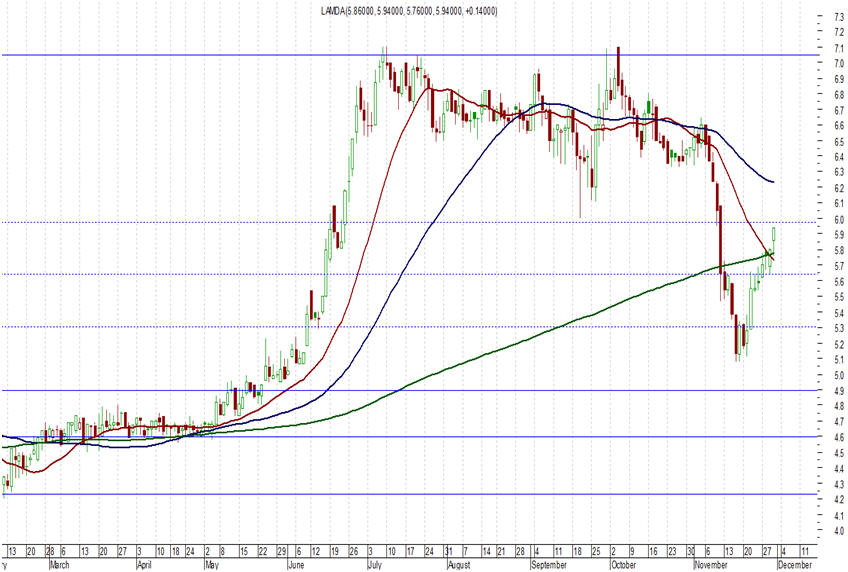Select the 6.7 price axis label
The height and width of the screenshot is (572, 848).
click(839, 110)
